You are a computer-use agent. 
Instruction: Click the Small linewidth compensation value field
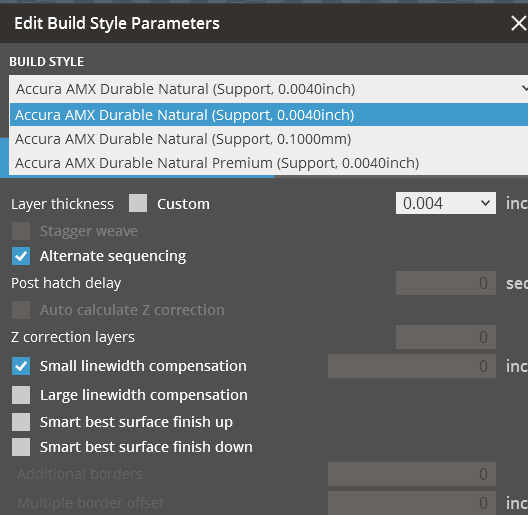click(412, 366)
